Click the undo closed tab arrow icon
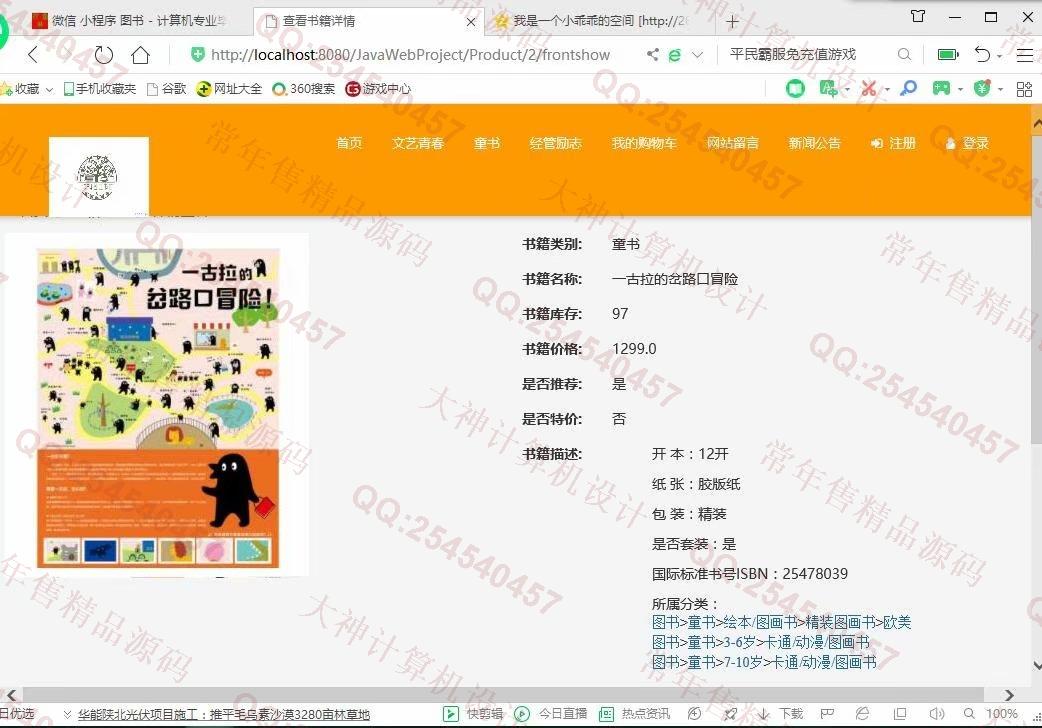 [x=982, y=55]
